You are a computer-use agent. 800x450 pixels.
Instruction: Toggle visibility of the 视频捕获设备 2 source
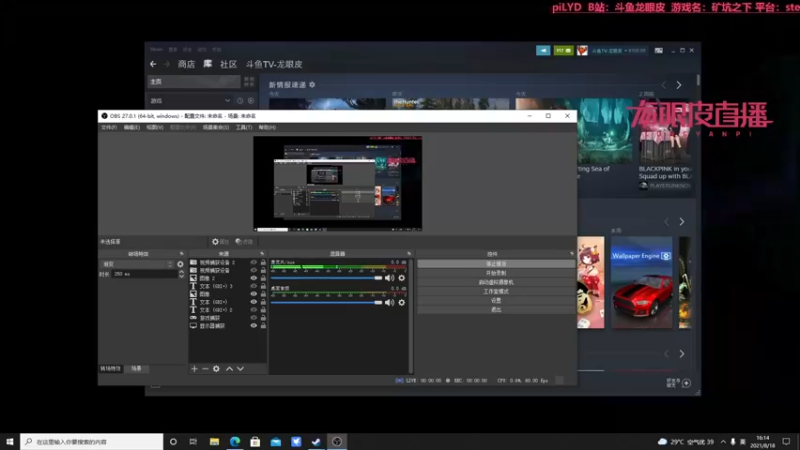254,262
